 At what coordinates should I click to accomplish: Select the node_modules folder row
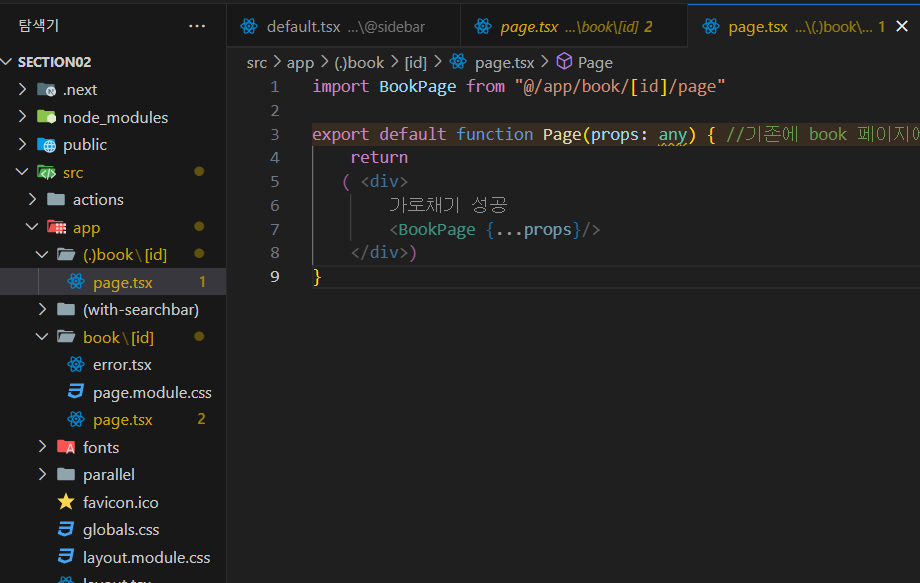[113, 117]
